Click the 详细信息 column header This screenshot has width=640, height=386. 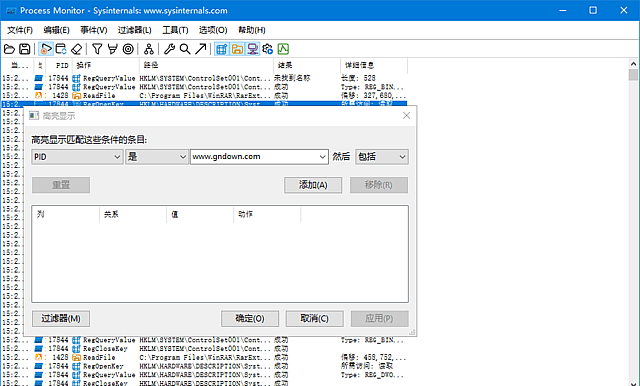374,65
